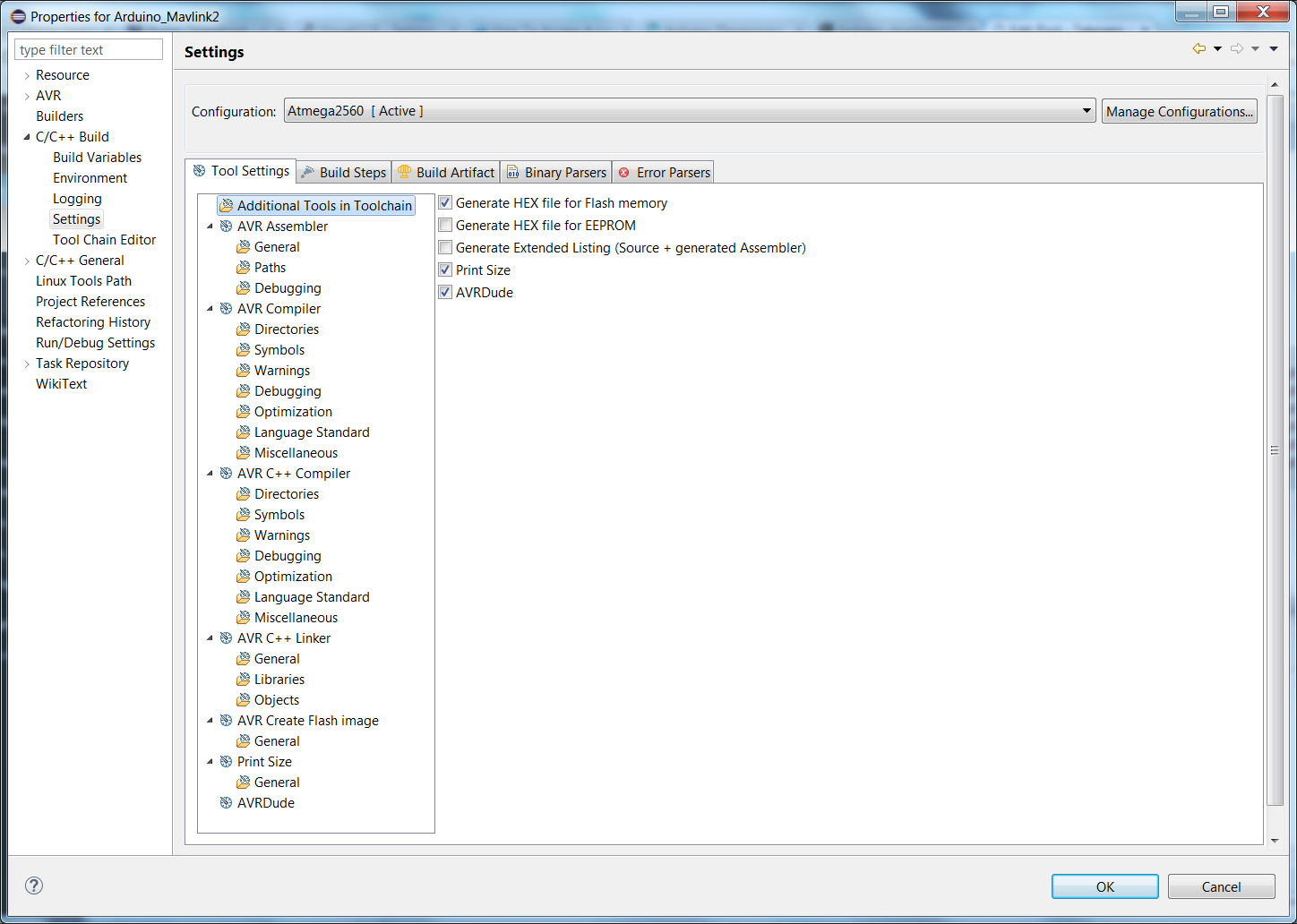
Task: Click the Tool Settings tab icon
Action: [200, 171]
